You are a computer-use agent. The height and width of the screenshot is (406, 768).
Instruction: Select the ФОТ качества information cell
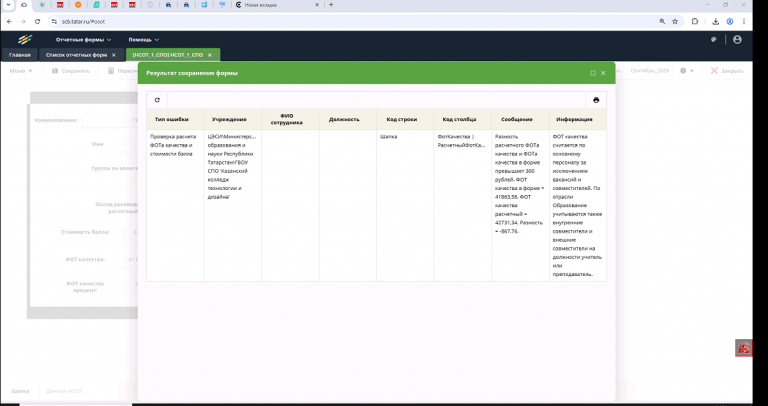[x=577, y=205]
